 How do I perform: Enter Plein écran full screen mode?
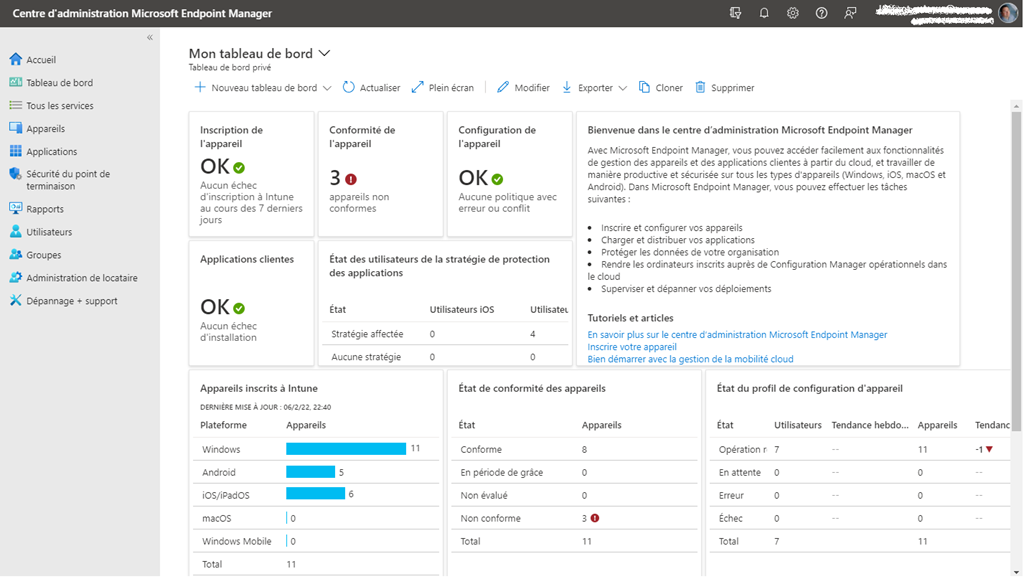pyautogui.click(x=418, y=88)
